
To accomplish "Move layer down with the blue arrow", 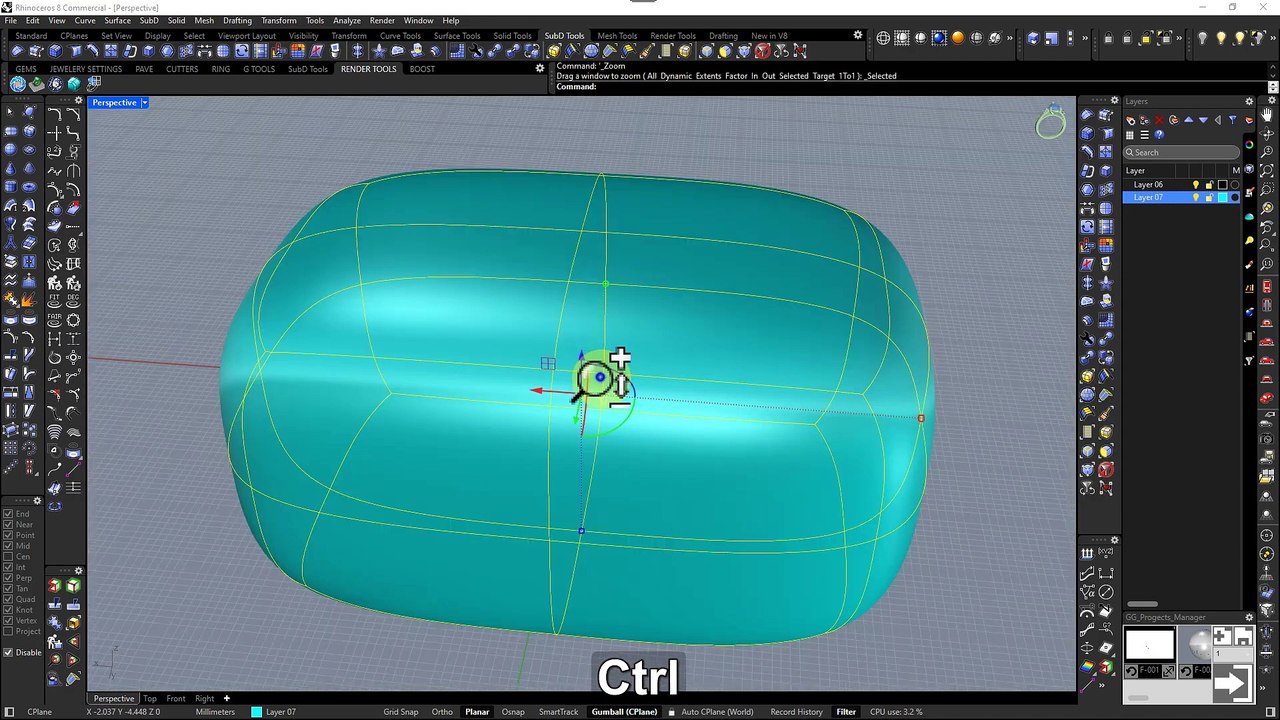I will [1203, 120].
